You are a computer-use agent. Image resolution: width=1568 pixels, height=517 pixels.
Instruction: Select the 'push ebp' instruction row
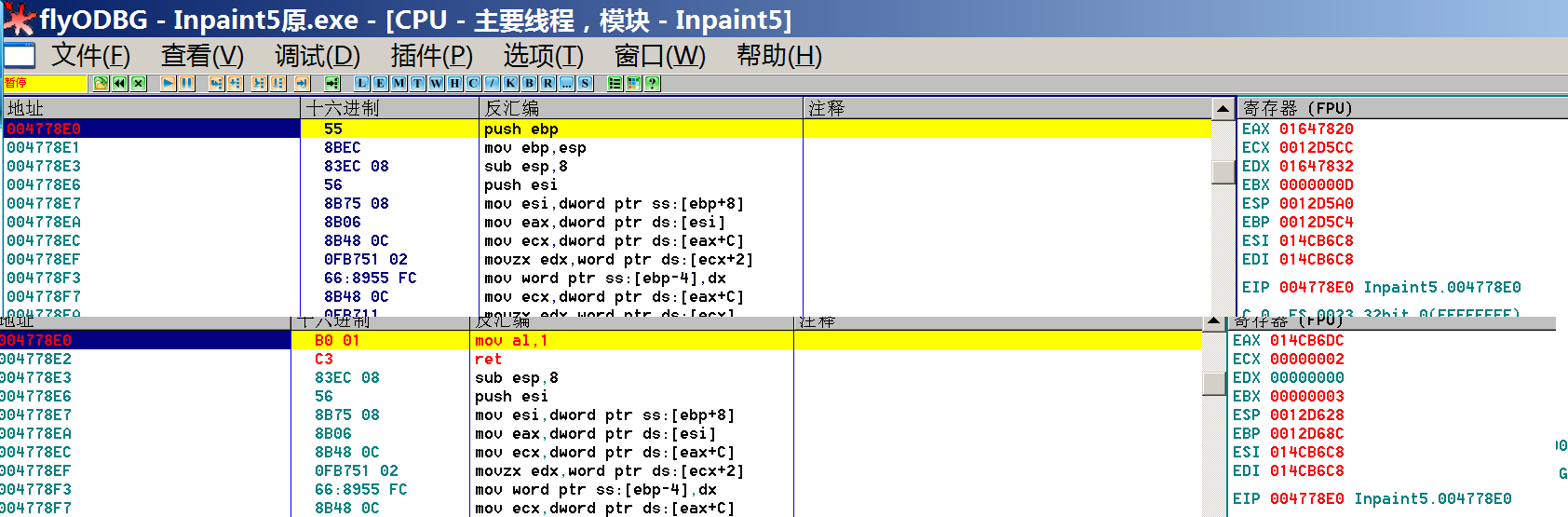(607, 129)
